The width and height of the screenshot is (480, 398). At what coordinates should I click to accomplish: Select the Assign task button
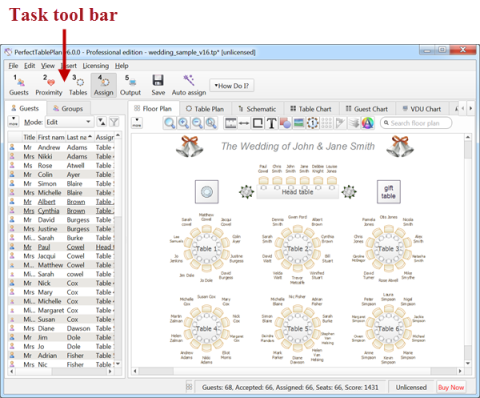(x=103, y=86)
